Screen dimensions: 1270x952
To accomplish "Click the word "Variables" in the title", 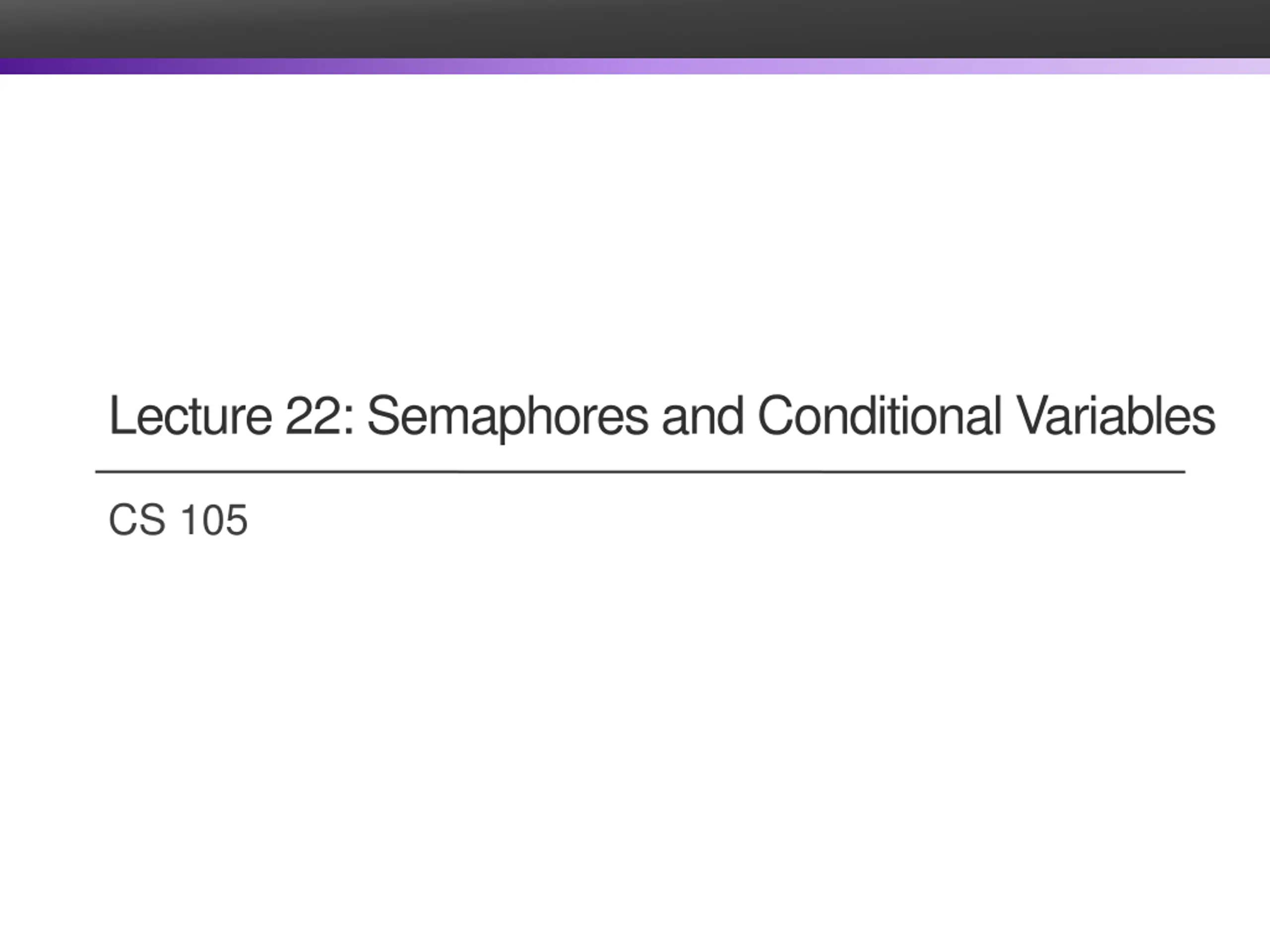I will pyautogui.click(x=1116, y=416).
